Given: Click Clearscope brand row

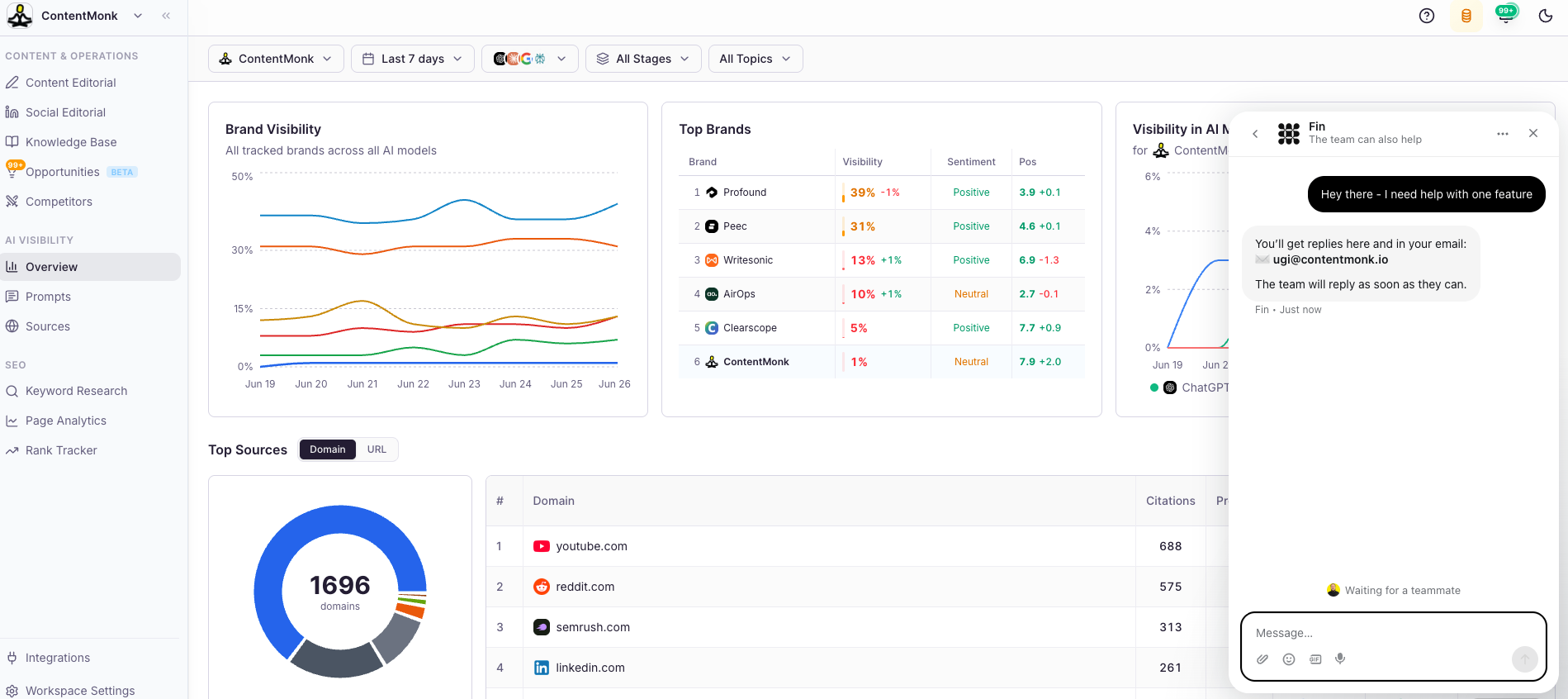Looking at the screenshot, I should pyautogui.click(x=882, y=328).
